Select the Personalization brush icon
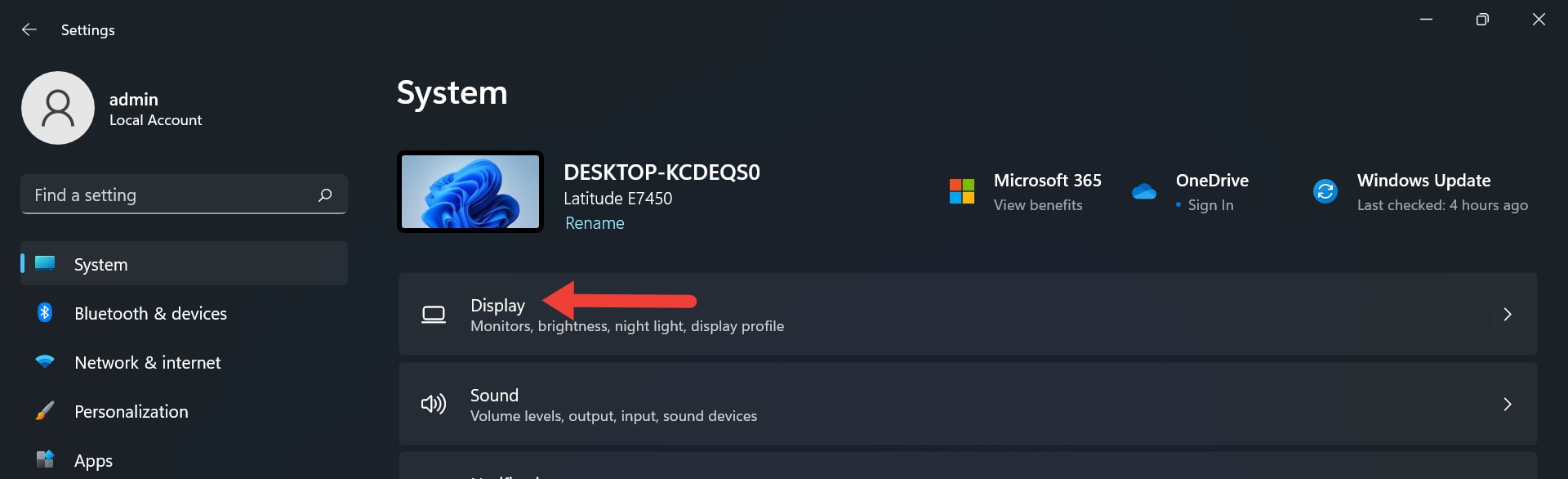This screenshot has width=1568, height=479. tap(45, 411)
